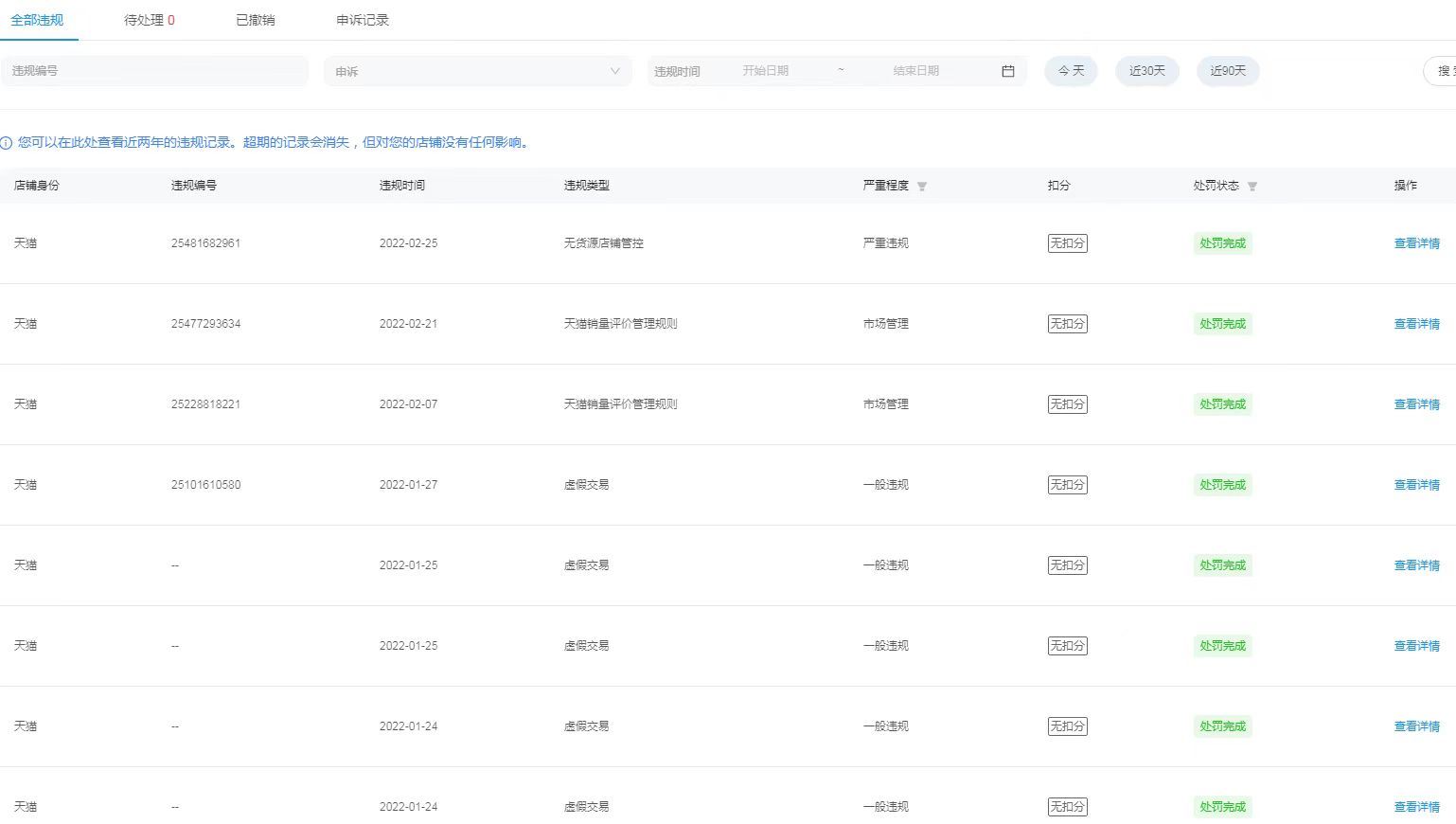Click the 结束日期 date field
The height and width of the screenshot is (824, 1456).
[915, 70]
